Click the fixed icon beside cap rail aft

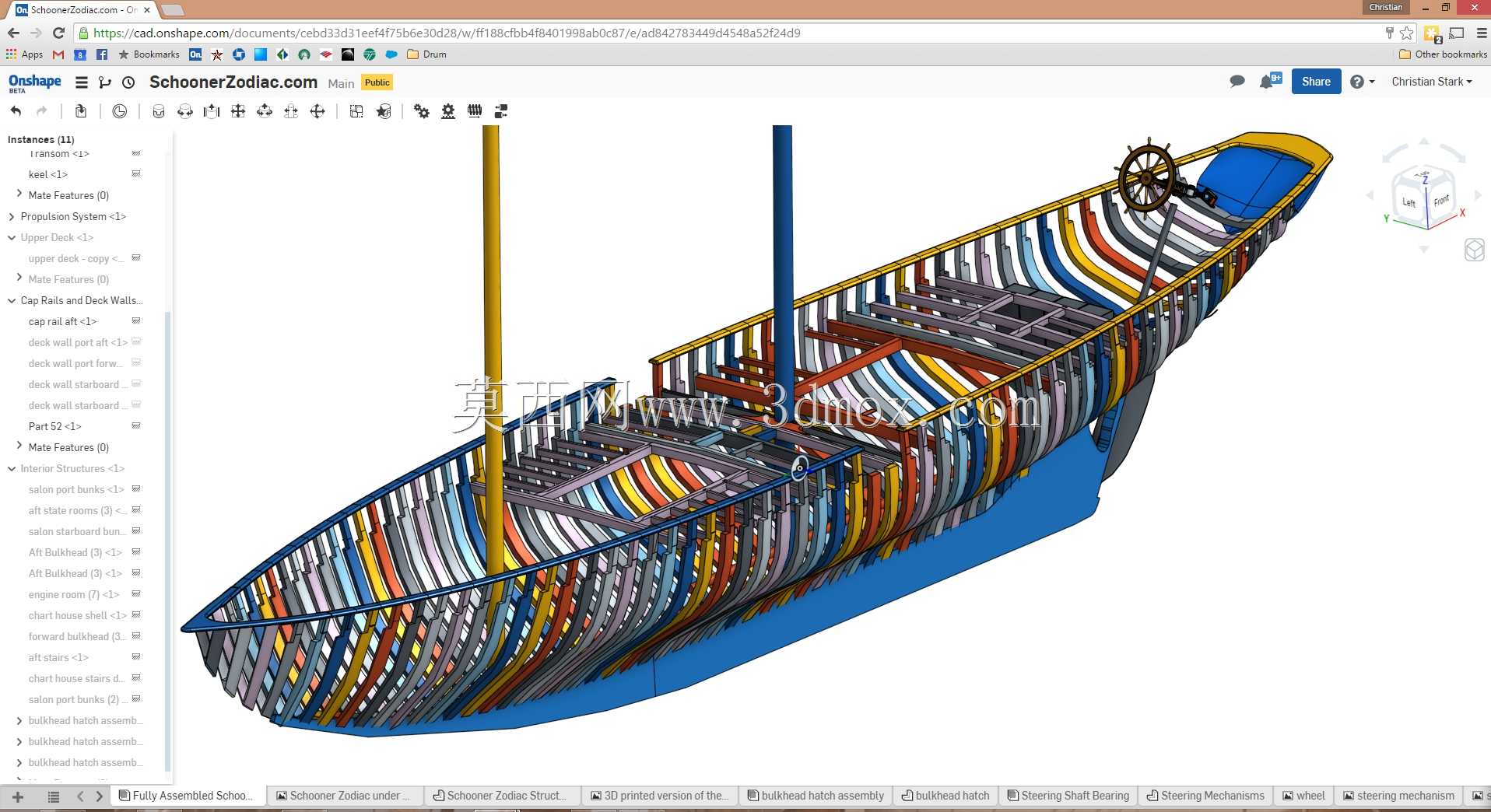click(136, 320)
